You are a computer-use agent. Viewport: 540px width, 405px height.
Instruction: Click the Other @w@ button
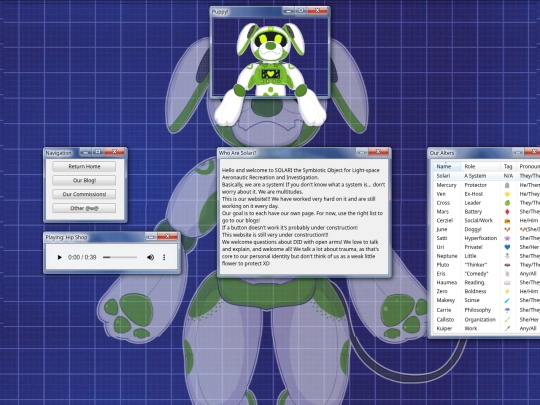point(84,208)
